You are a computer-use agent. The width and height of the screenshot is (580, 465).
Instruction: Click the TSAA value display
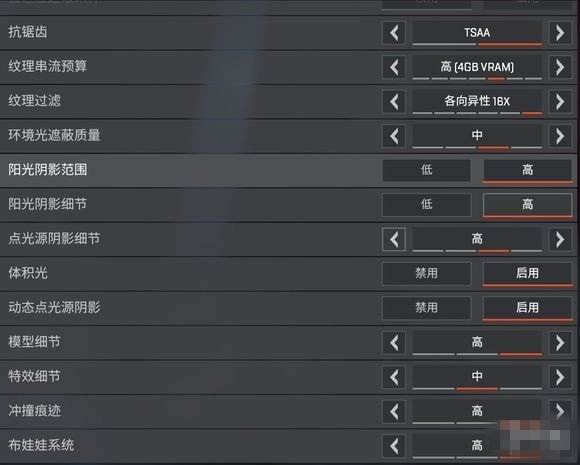[477, 33]
